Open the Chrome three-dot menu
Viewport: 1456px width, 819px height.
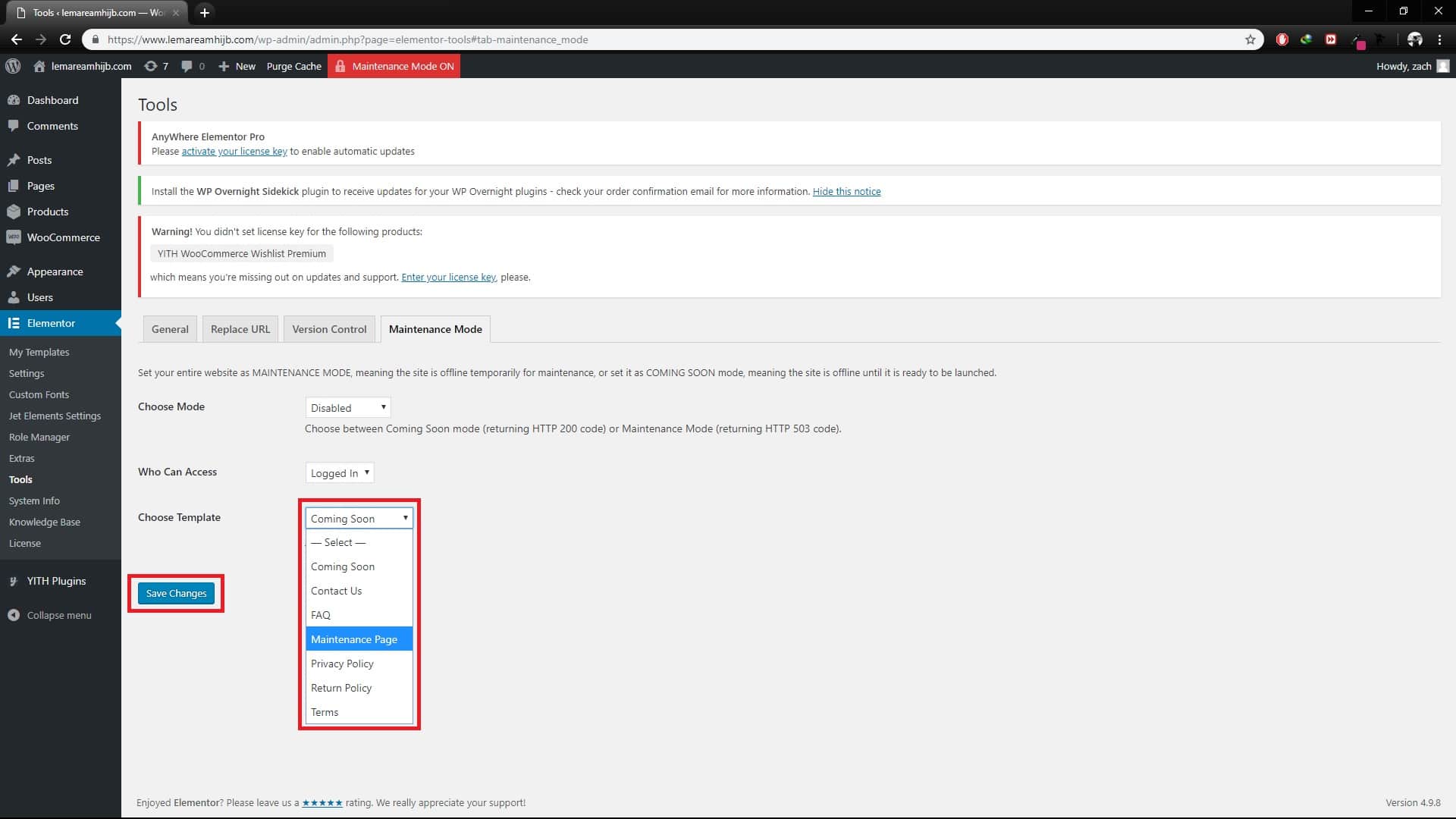[x=1439, y=39]
